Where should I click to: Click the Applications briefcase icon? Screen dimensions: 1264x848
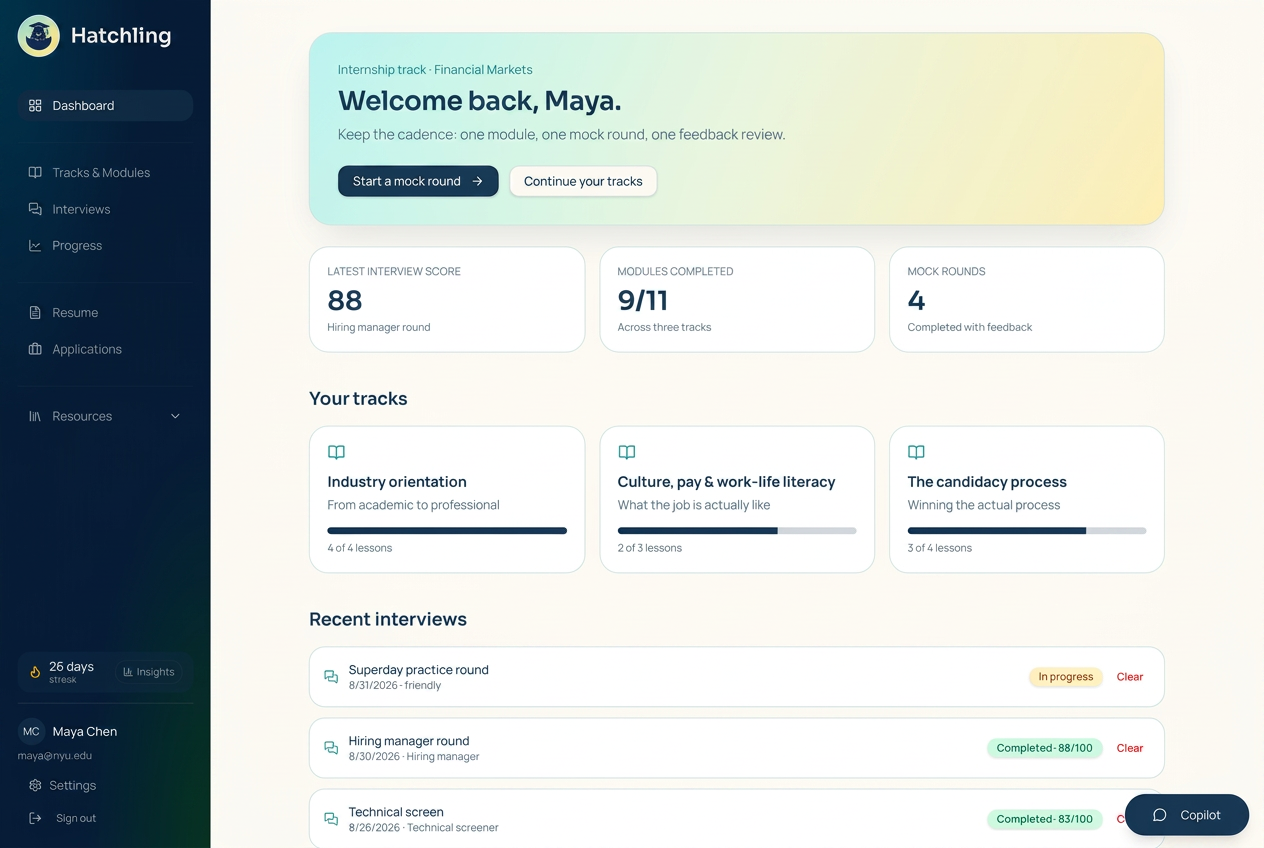click(x=35, y=349)
